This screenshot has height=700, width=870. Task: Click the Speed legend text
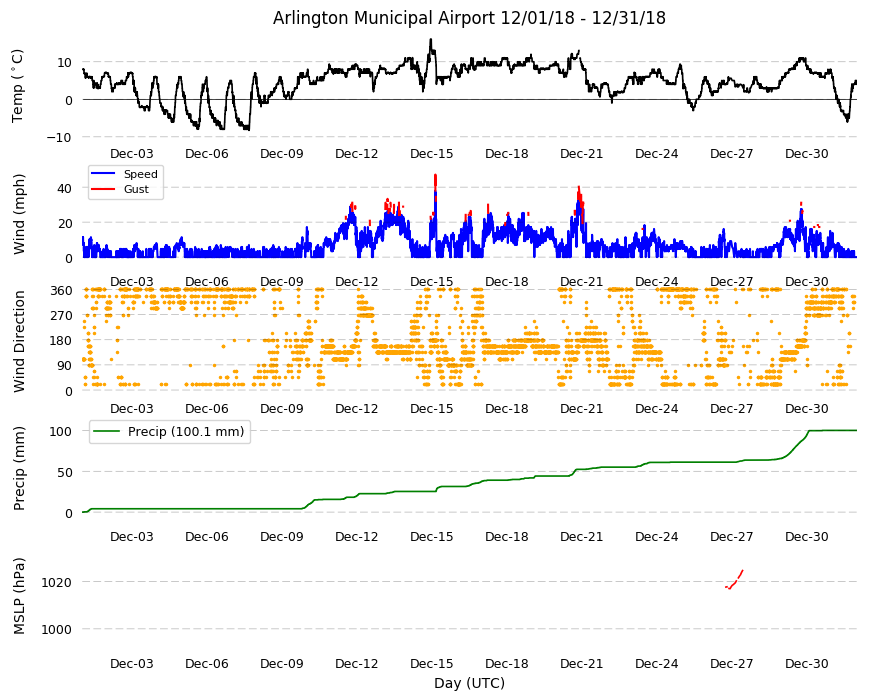[x=140, y=174]
